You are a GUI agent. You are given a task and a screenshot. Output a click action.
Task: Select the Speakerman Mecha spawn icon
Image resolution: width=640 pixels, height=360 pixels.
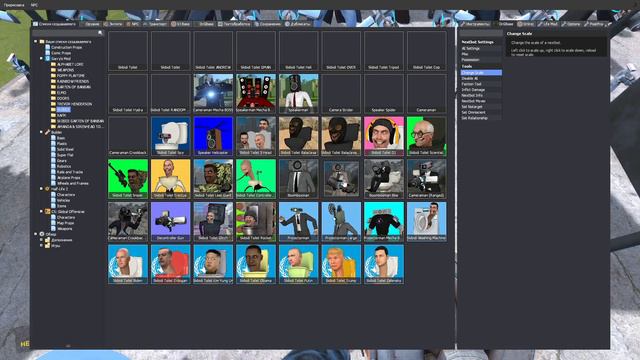256,93
